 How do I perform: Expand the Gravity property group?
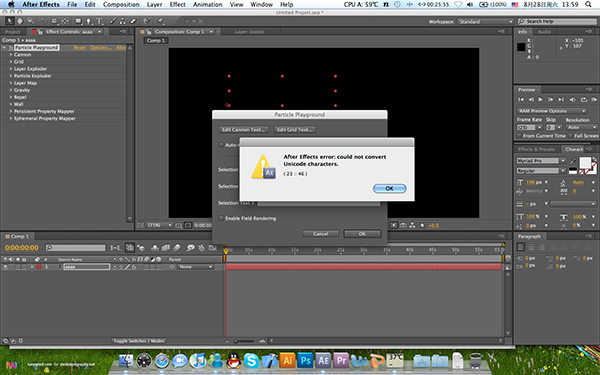coord(11,90)
